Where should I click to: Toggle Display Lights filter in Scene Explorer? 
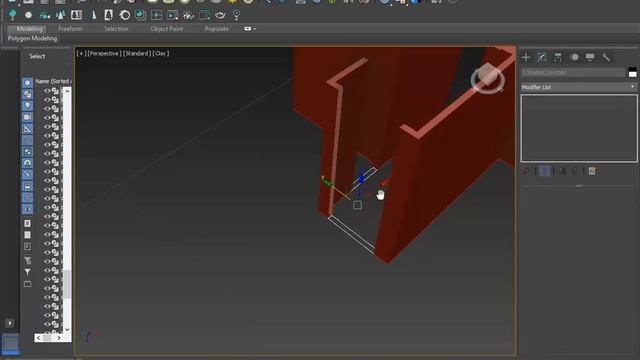(x=27, y=105)
